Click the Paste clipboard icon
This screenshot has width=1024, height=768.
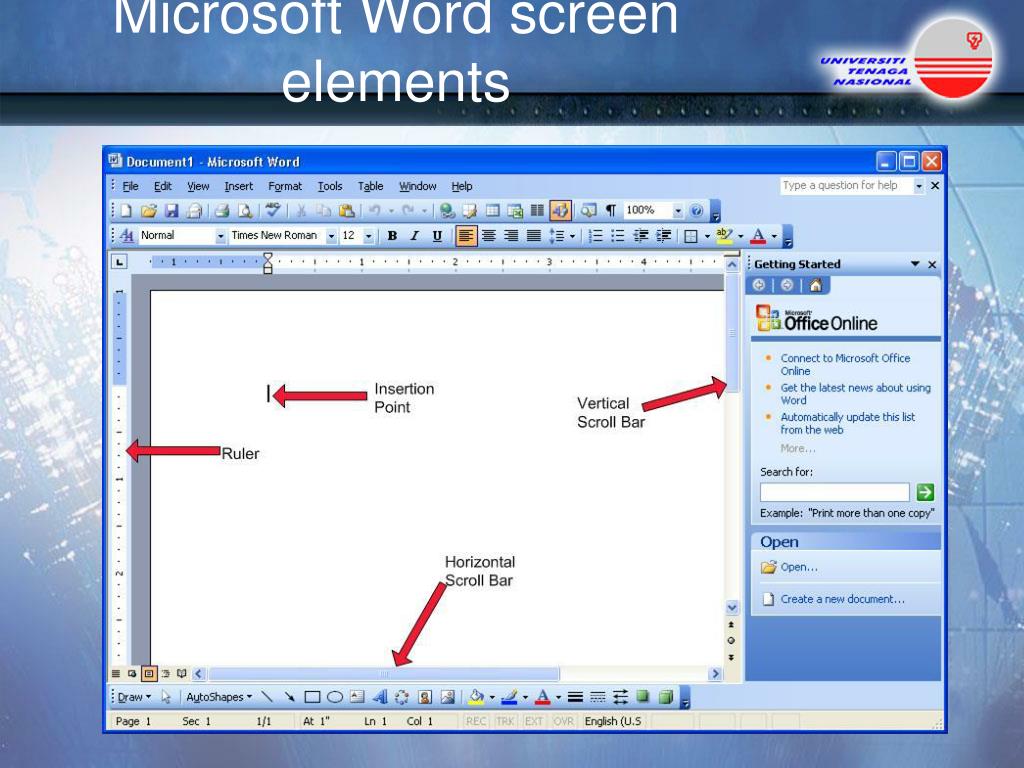point(347,210)
